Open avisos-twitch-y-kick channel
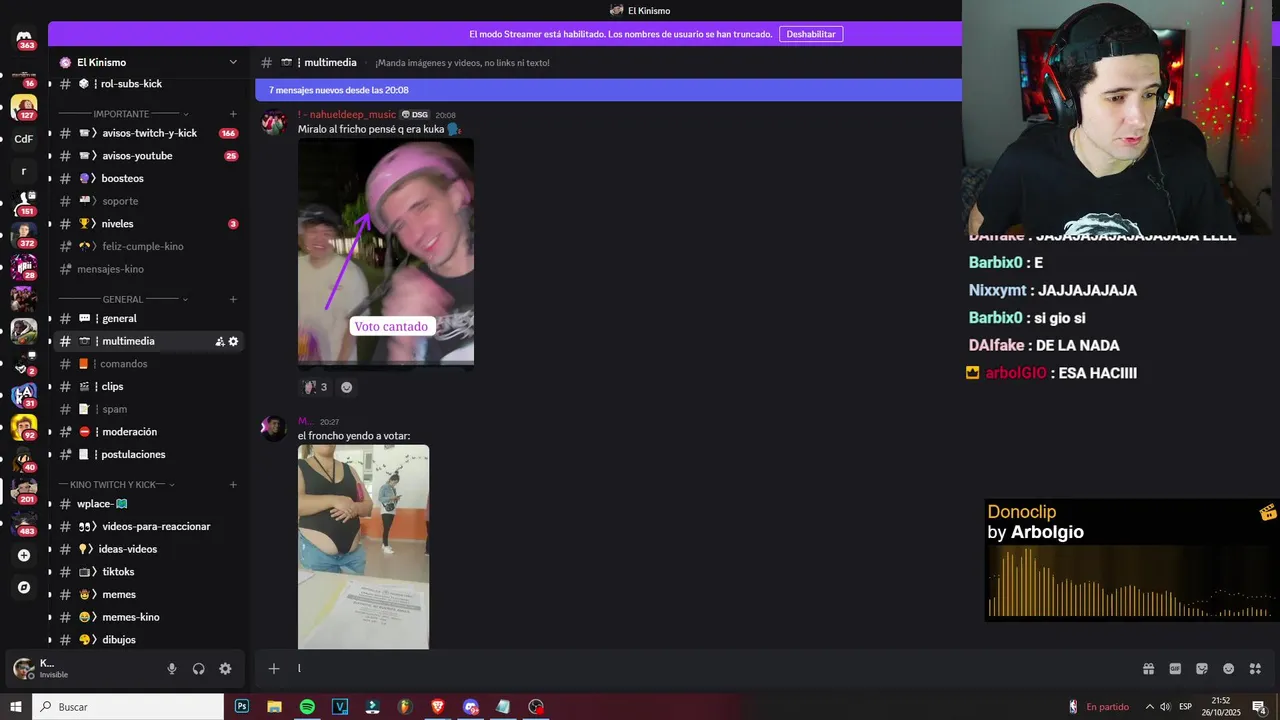Image resolution: width=1280 pixels, height=720 pixels. click(x=148, y=133)
